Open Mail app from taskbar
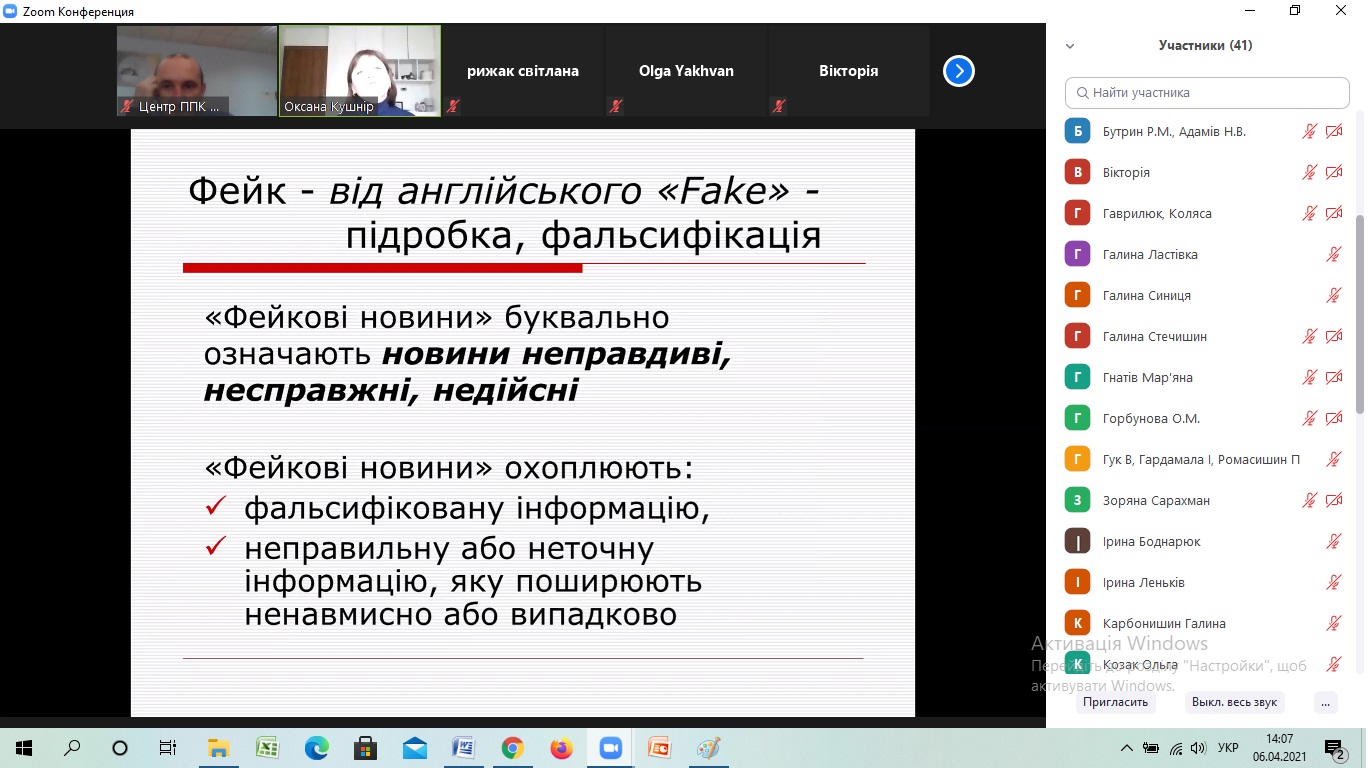This screenshot has height=768, width=1368. [414, 748]
